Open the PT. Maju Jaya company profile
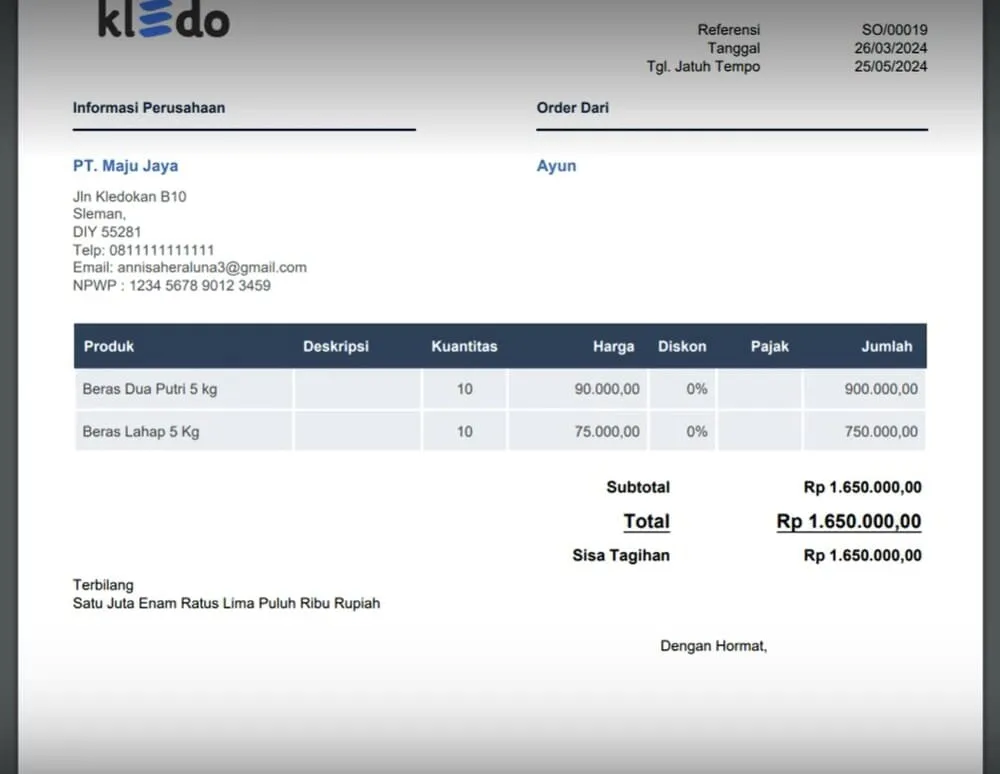The width and height of the screenshot is (1000, 774). (x=125, y=166)
